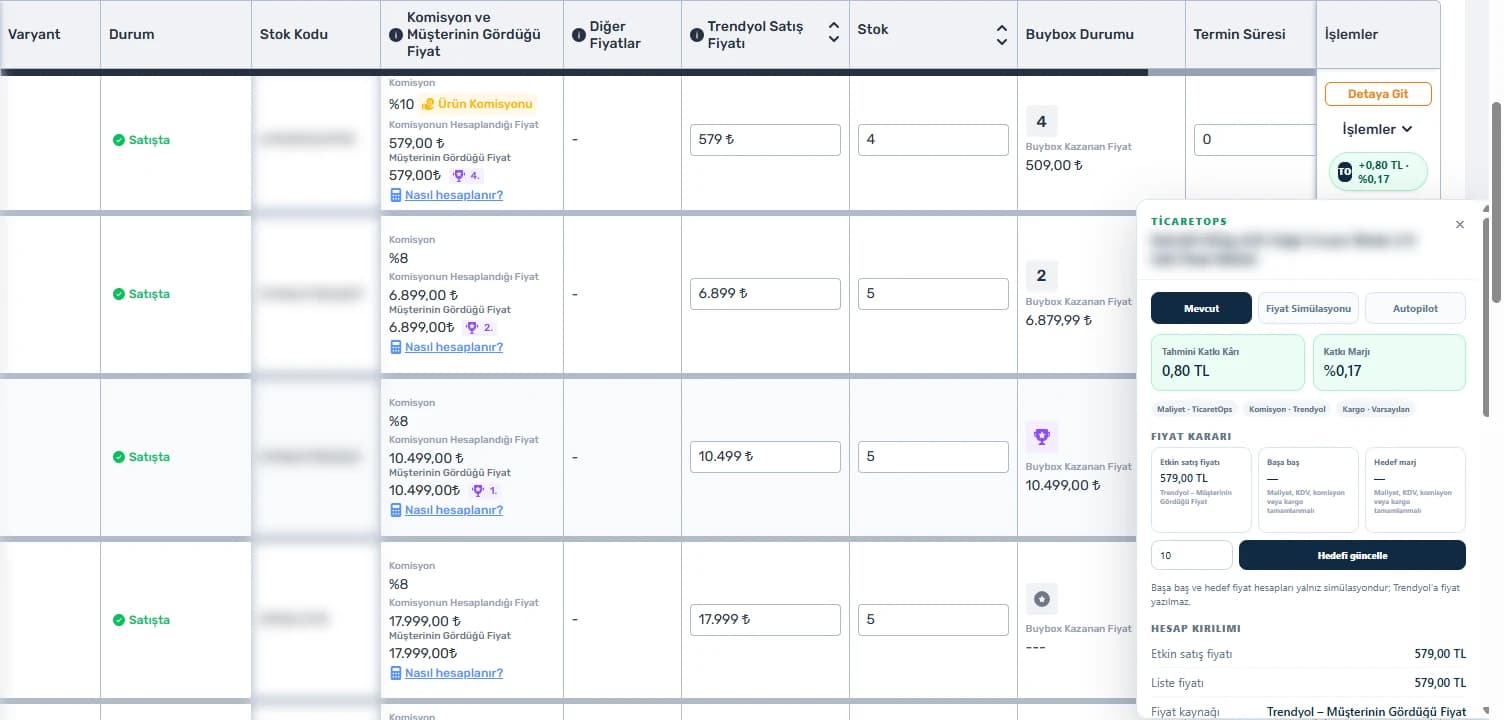This screenshot has width=1504, height=720.
Task: Click Komisyon · Trendyol chip
Action: (1288, 409)
